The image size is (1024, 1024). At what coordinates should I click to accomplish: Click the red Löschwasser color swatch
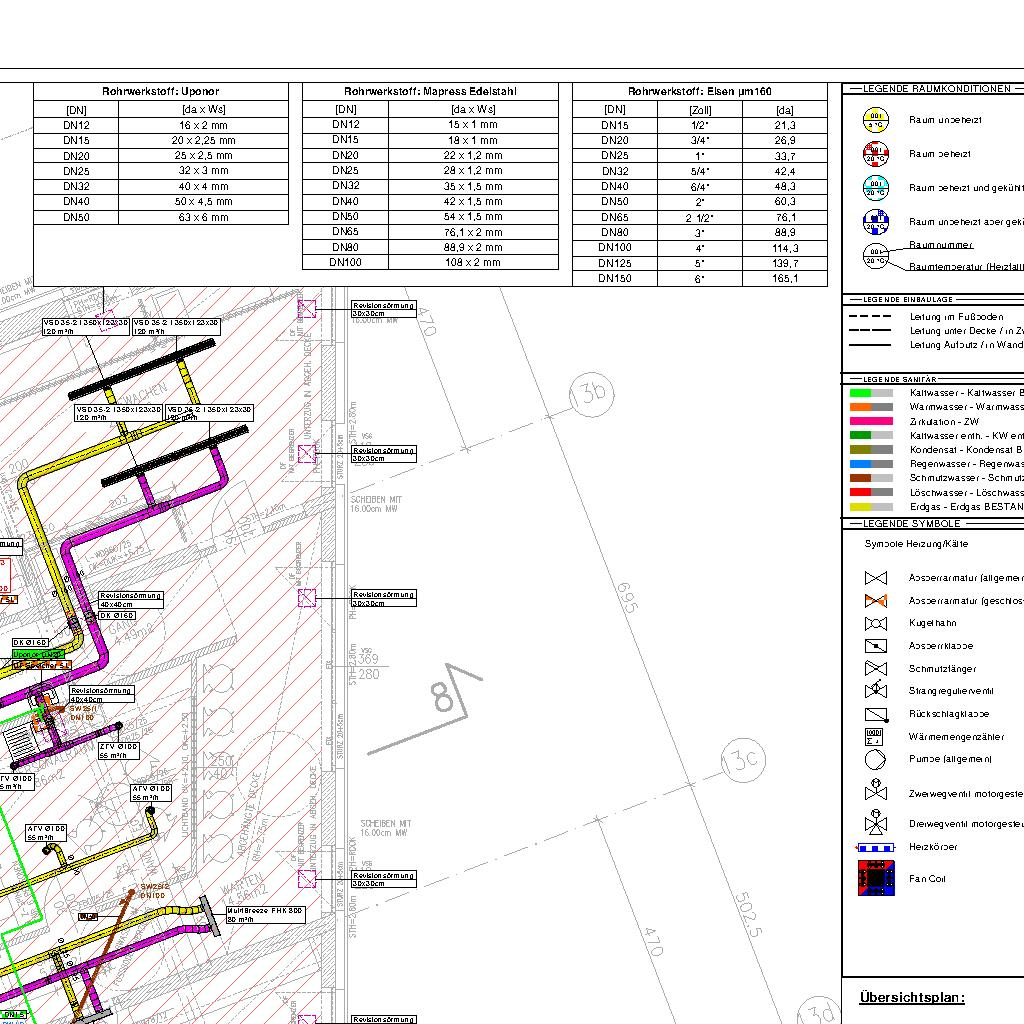(x=870, y=492)
